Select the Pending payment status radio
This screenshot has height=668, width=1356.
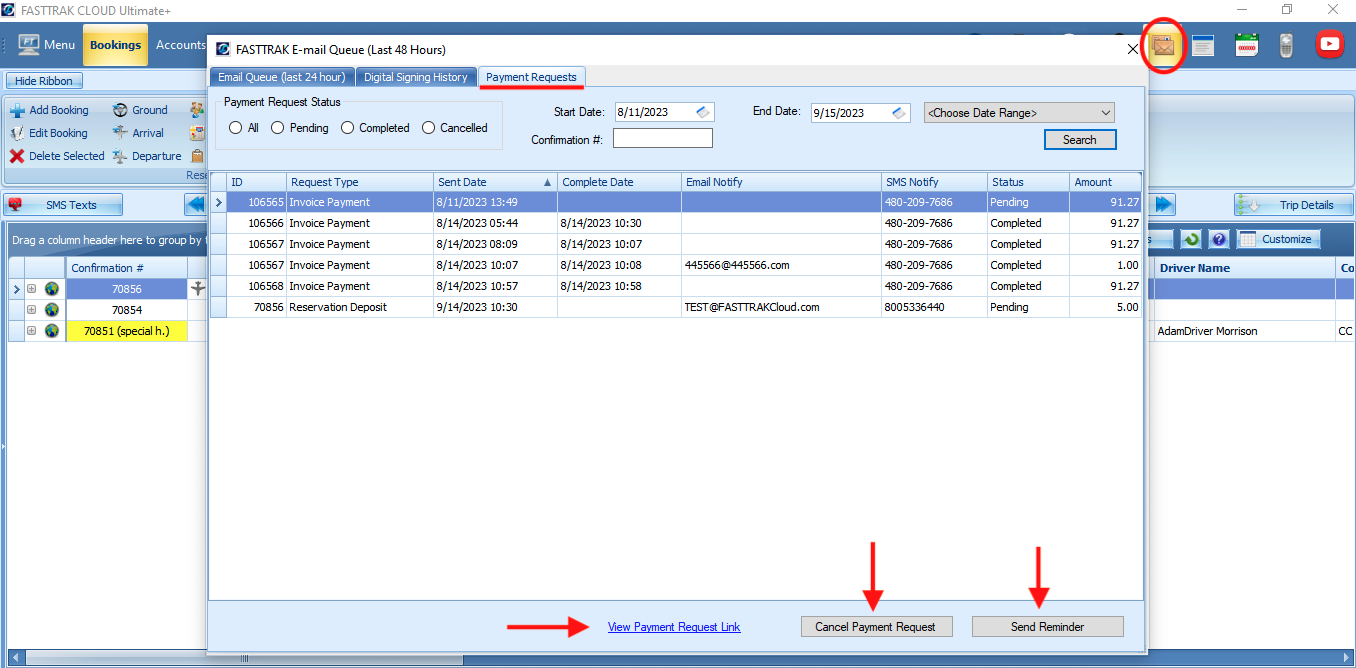click(278, 128)
